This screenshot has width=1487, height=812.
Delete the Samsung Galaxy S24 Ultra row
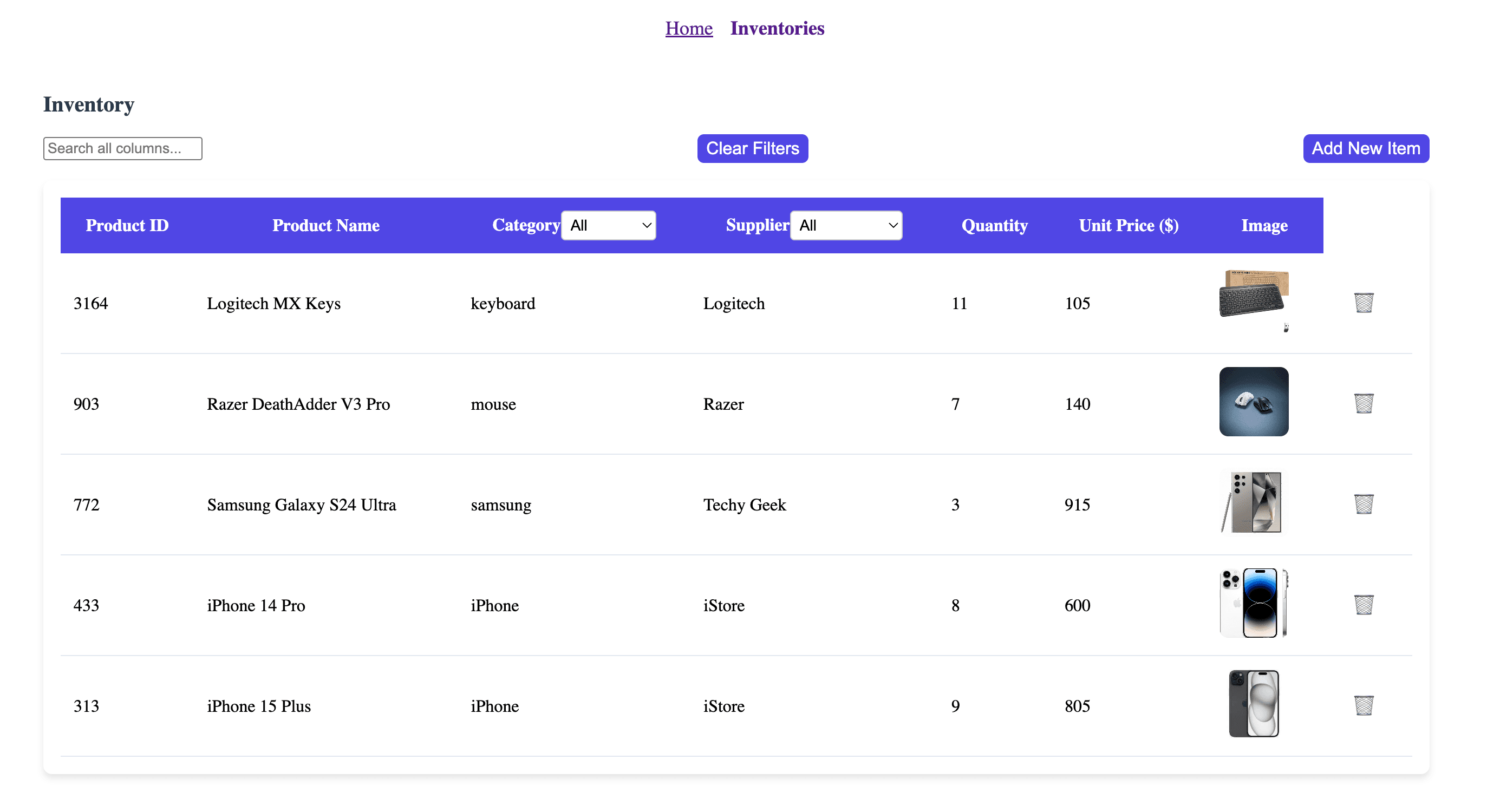(x=1364, y=505)
